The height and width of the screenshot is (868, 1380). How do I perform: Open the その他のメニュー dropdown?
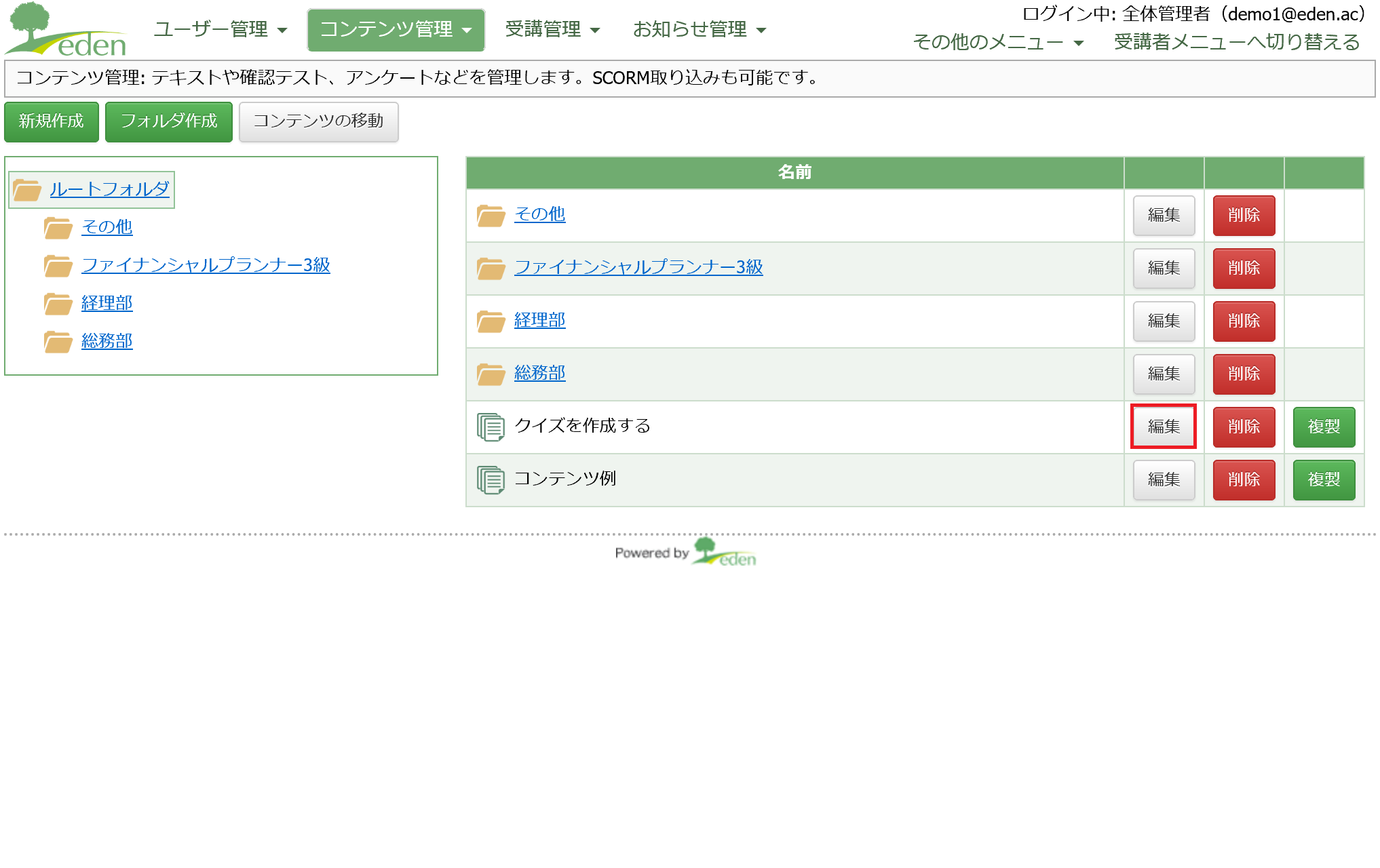pyautogui.click(x=997, y=42)
